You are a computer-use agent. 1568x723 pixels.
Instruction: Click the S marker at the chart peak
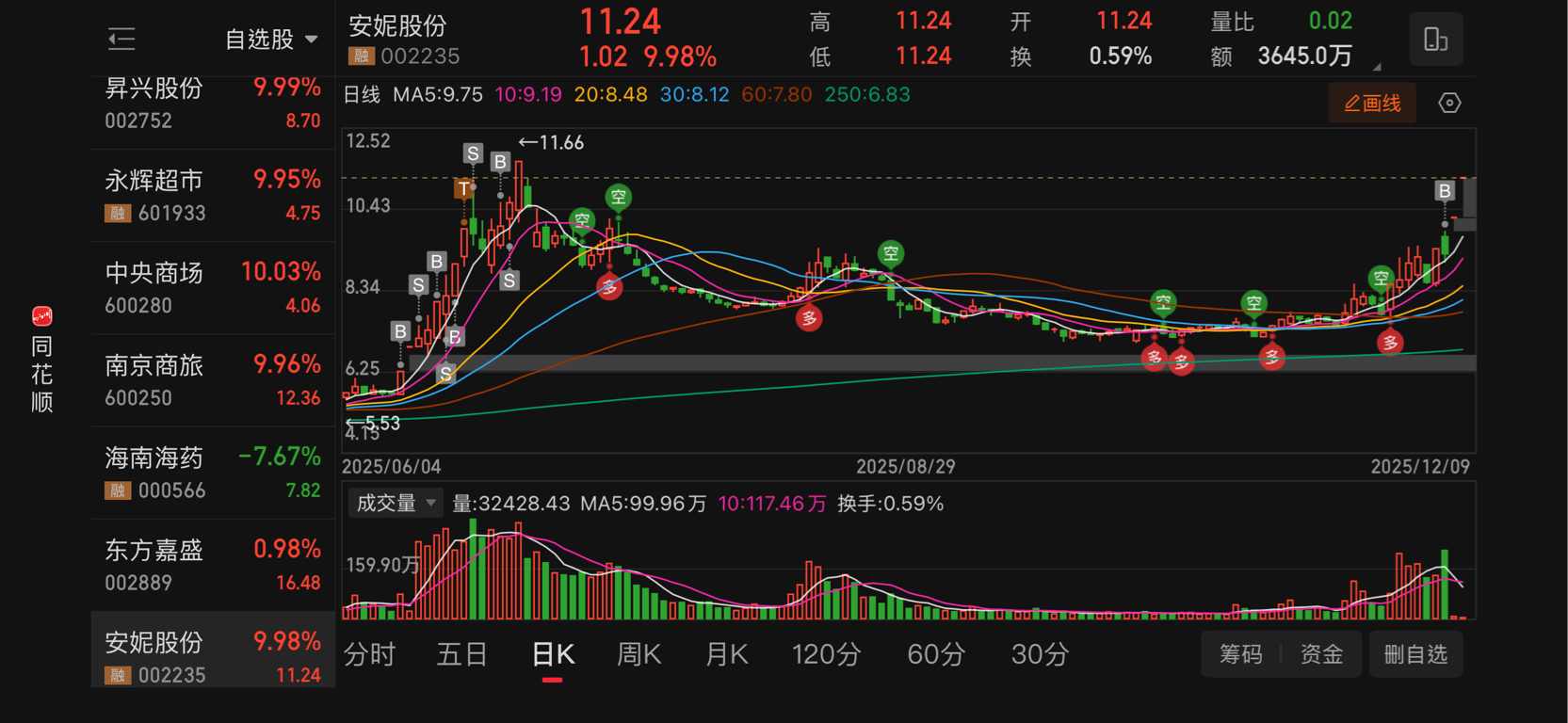pos(473,153)
